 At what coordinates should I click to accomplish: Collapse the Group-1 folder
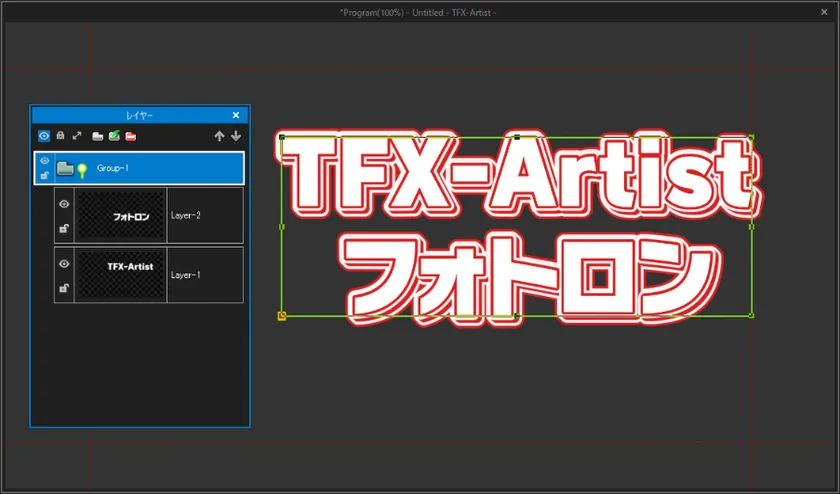pyautogui.click(x=65, y=168)
